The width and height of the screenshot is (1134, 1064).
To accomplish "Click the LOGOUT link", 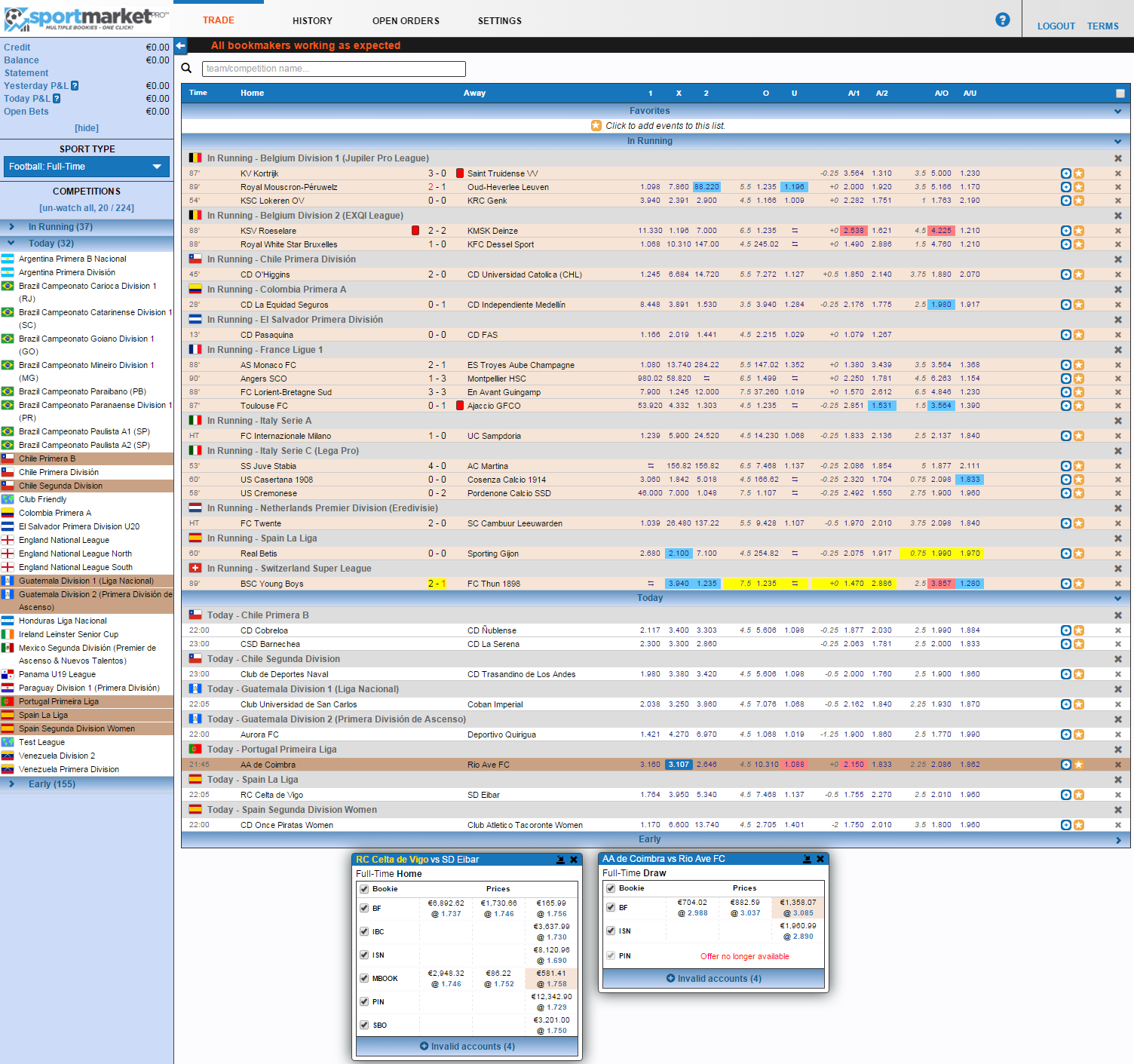I will (1056, 26).
